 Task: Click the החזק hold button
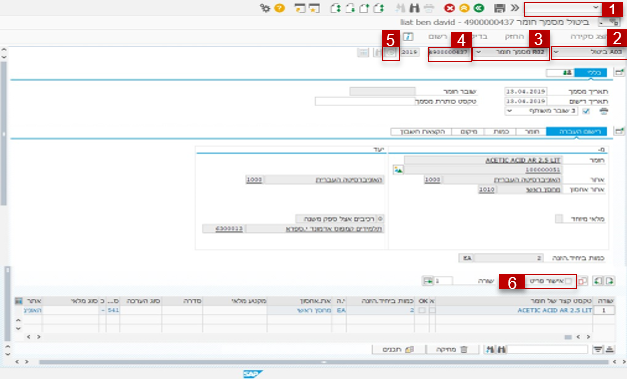(x=514, y=37)
